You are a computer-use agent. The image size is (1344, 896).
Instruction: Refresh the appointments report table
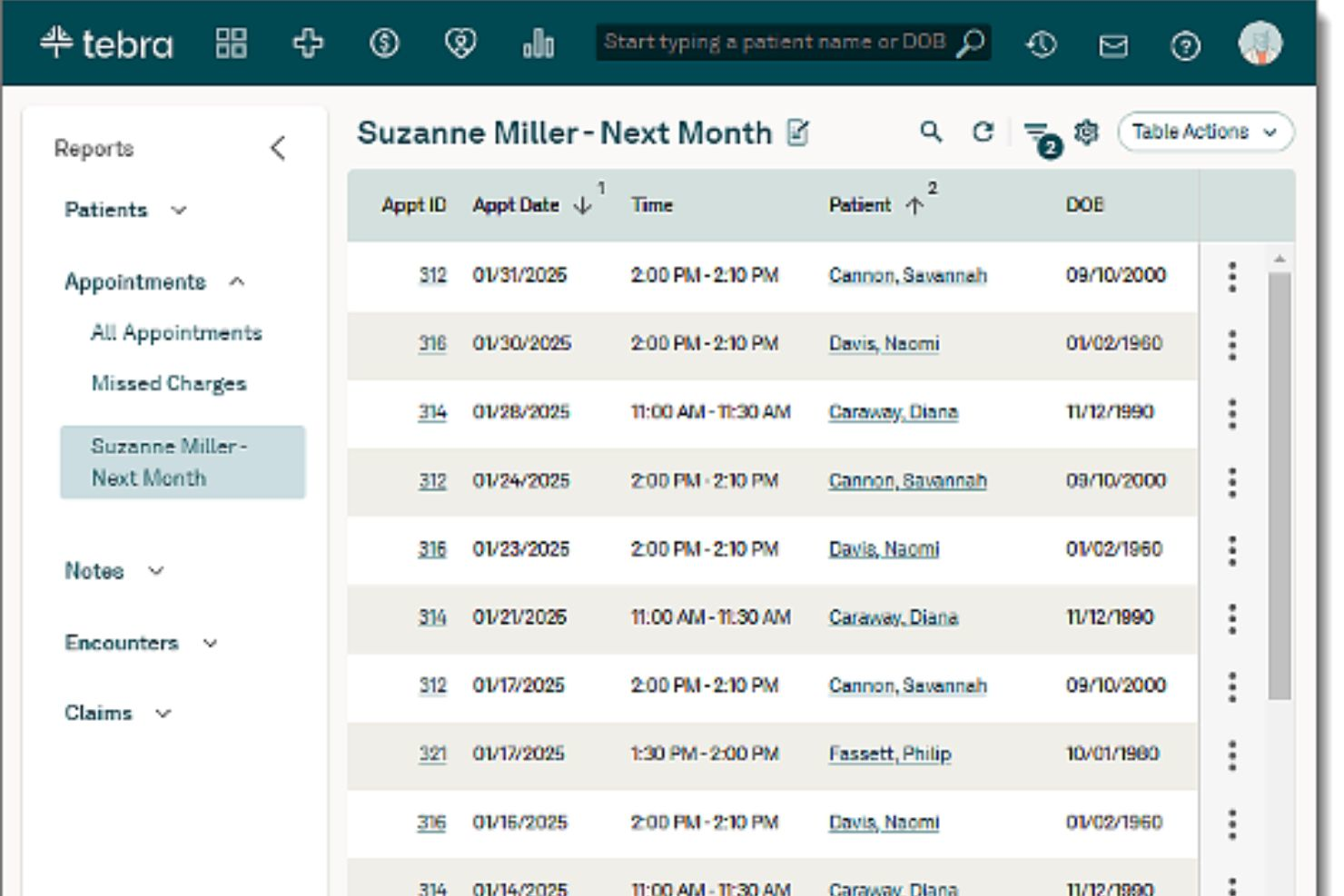coord(983,132)
